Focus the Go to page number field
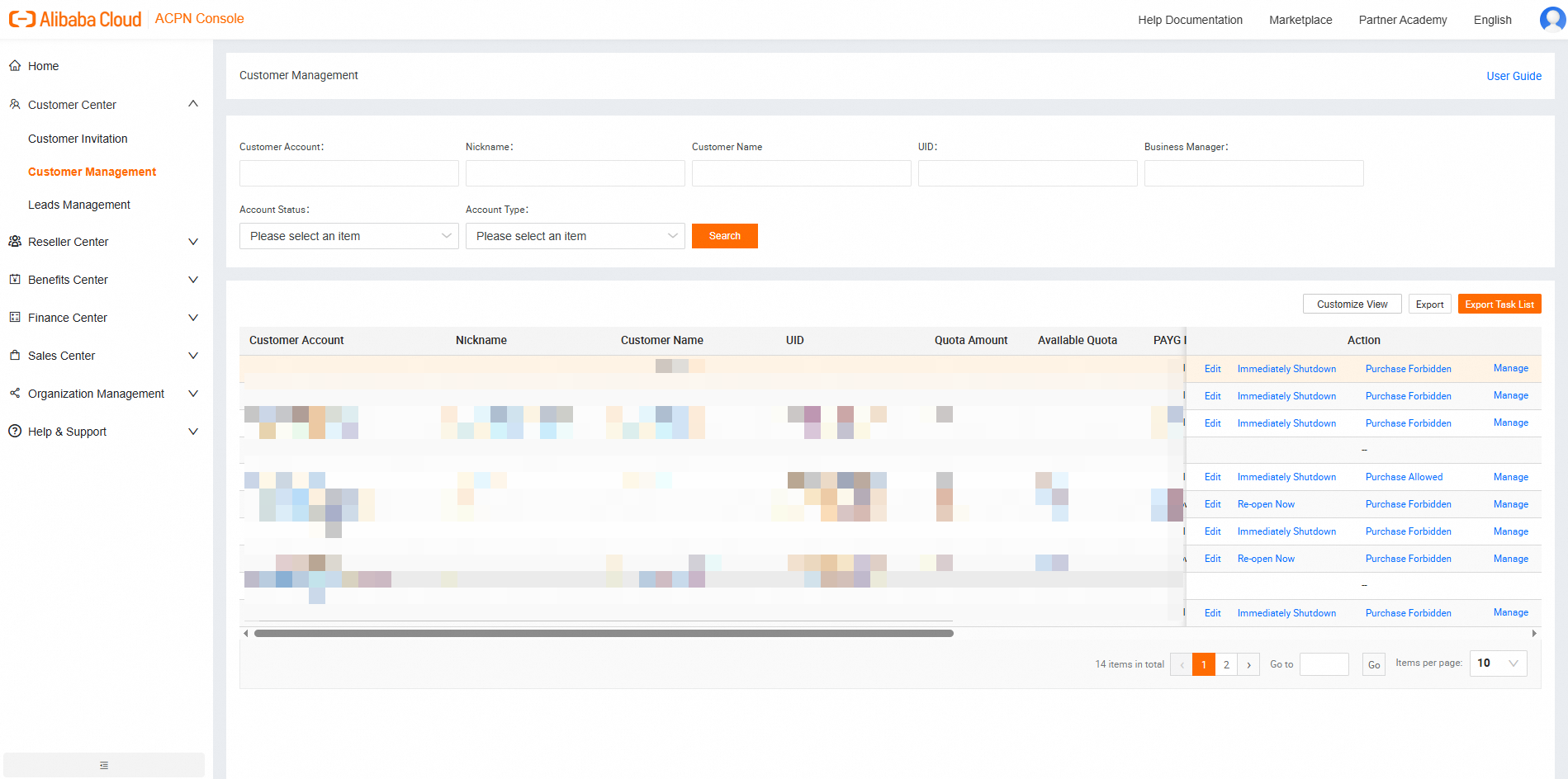This screenshot has height=779, width=1568. (x=1324, y=664)
